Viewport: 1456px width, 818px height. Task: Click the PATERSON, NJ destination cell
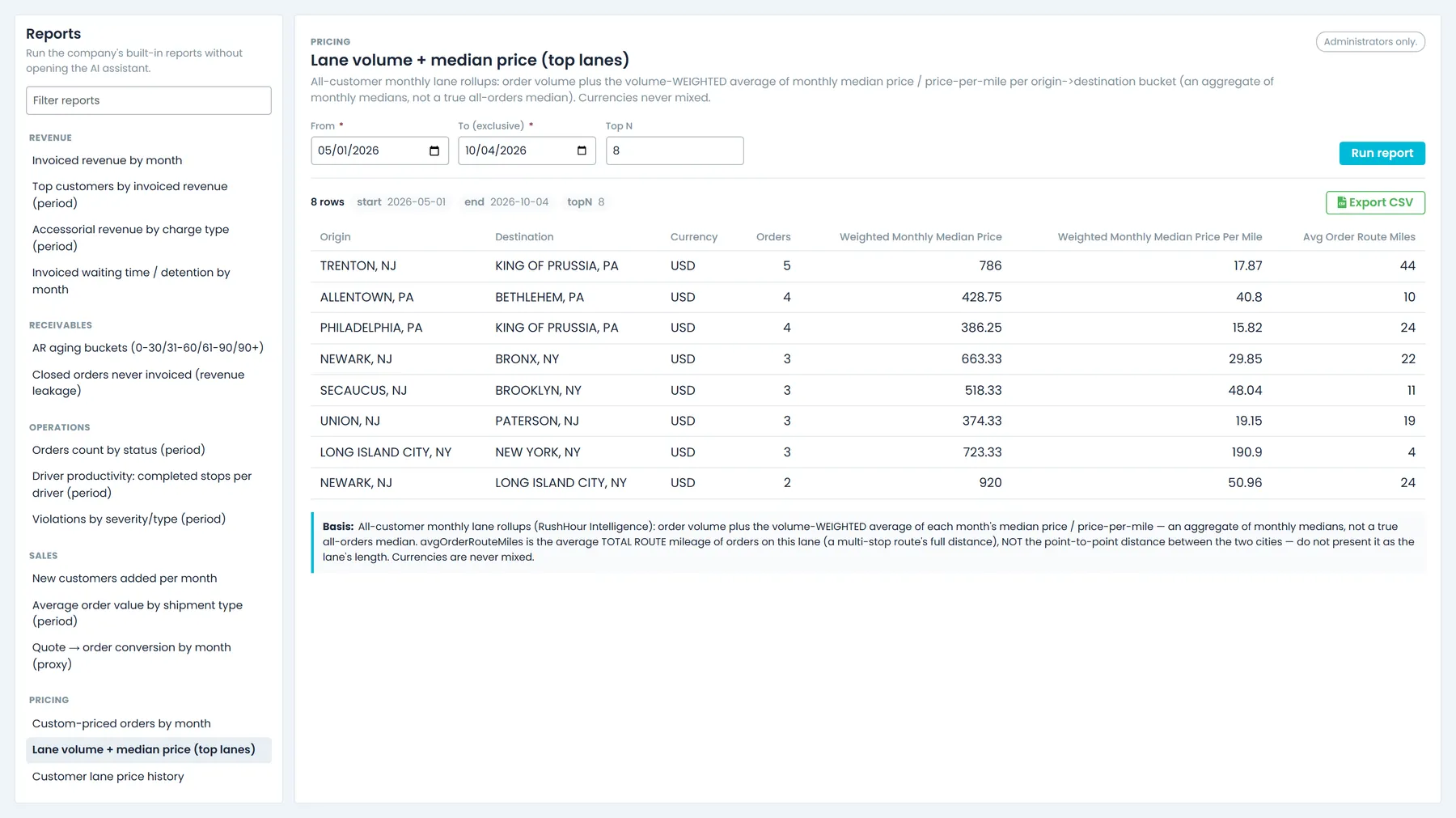(x=537, y=421)
